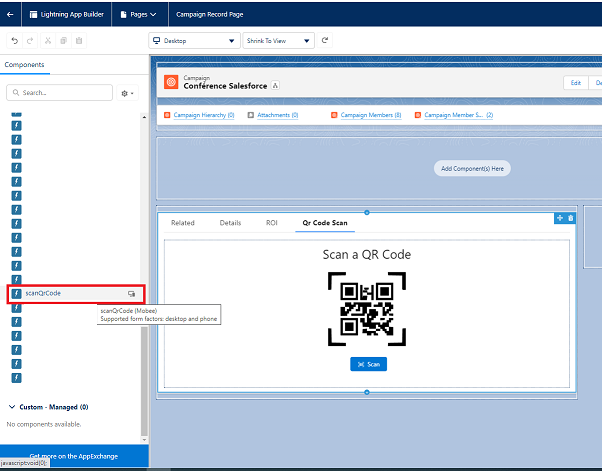602x471 pixels.
Task: Open the Pages dropdown menu
Action: [x=139, y=14]
